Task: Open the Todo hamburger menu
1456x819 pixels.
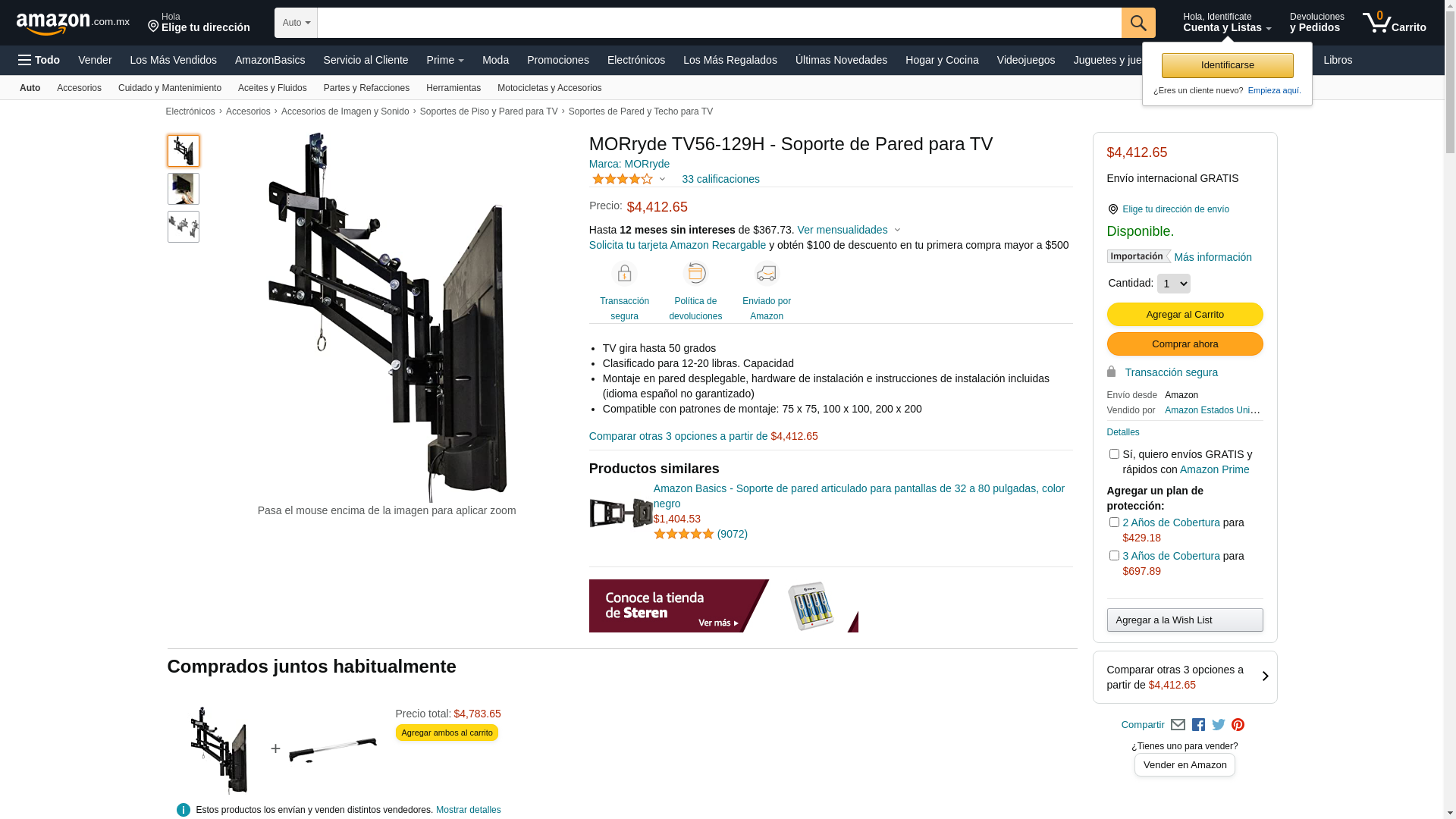Action: tap(39, 60)
